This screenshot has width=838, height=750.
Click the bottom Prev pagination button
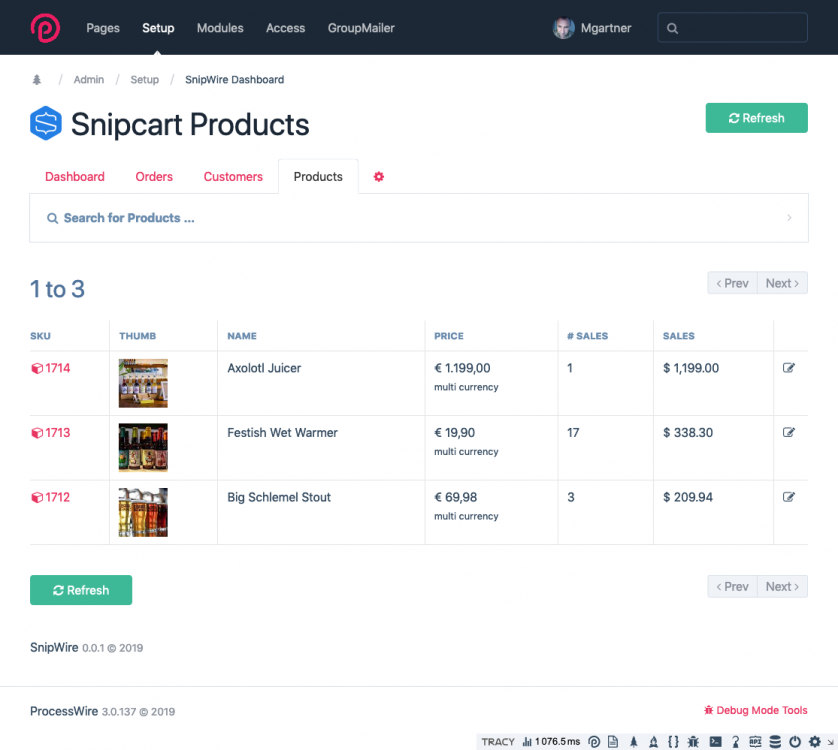tap(732, 586)
